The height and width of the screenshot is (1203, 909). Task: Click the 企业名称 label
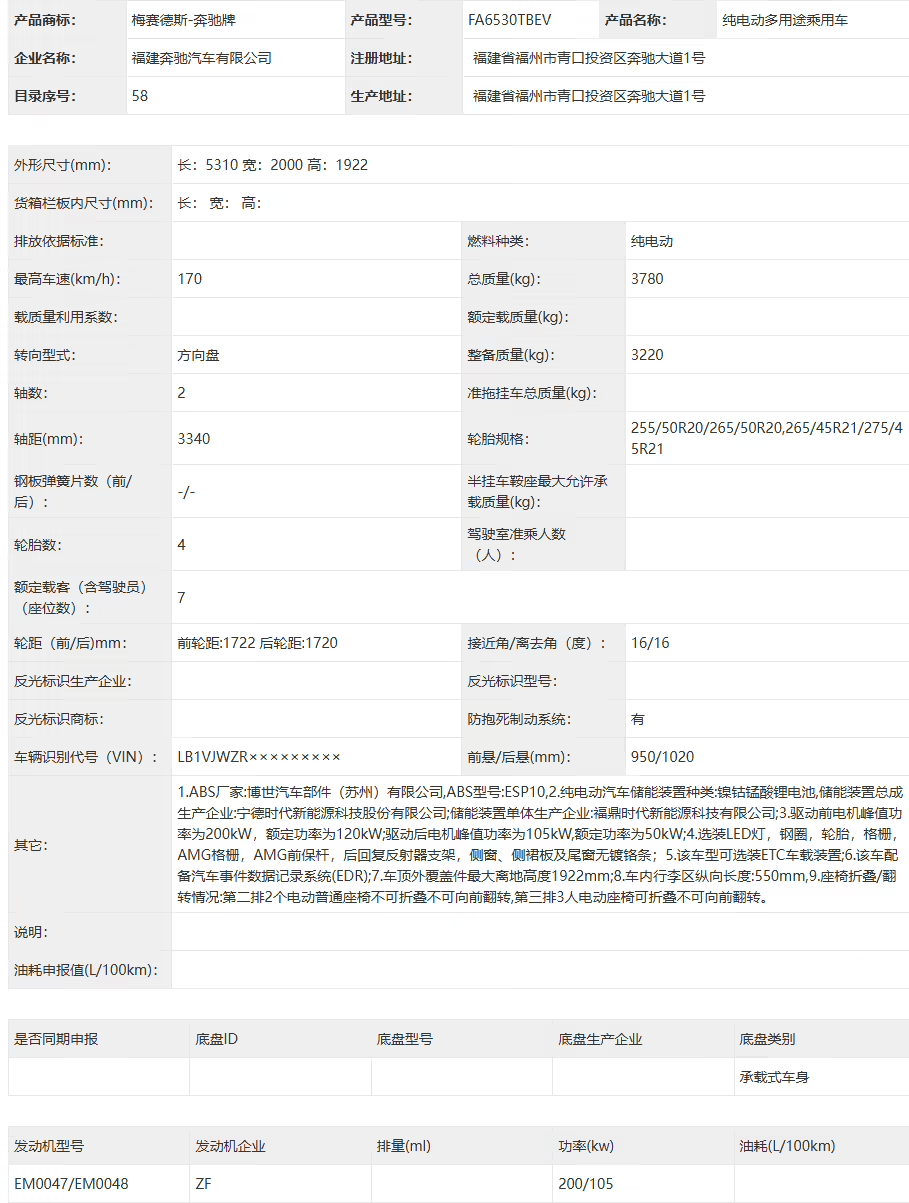[x=46, y=58]
